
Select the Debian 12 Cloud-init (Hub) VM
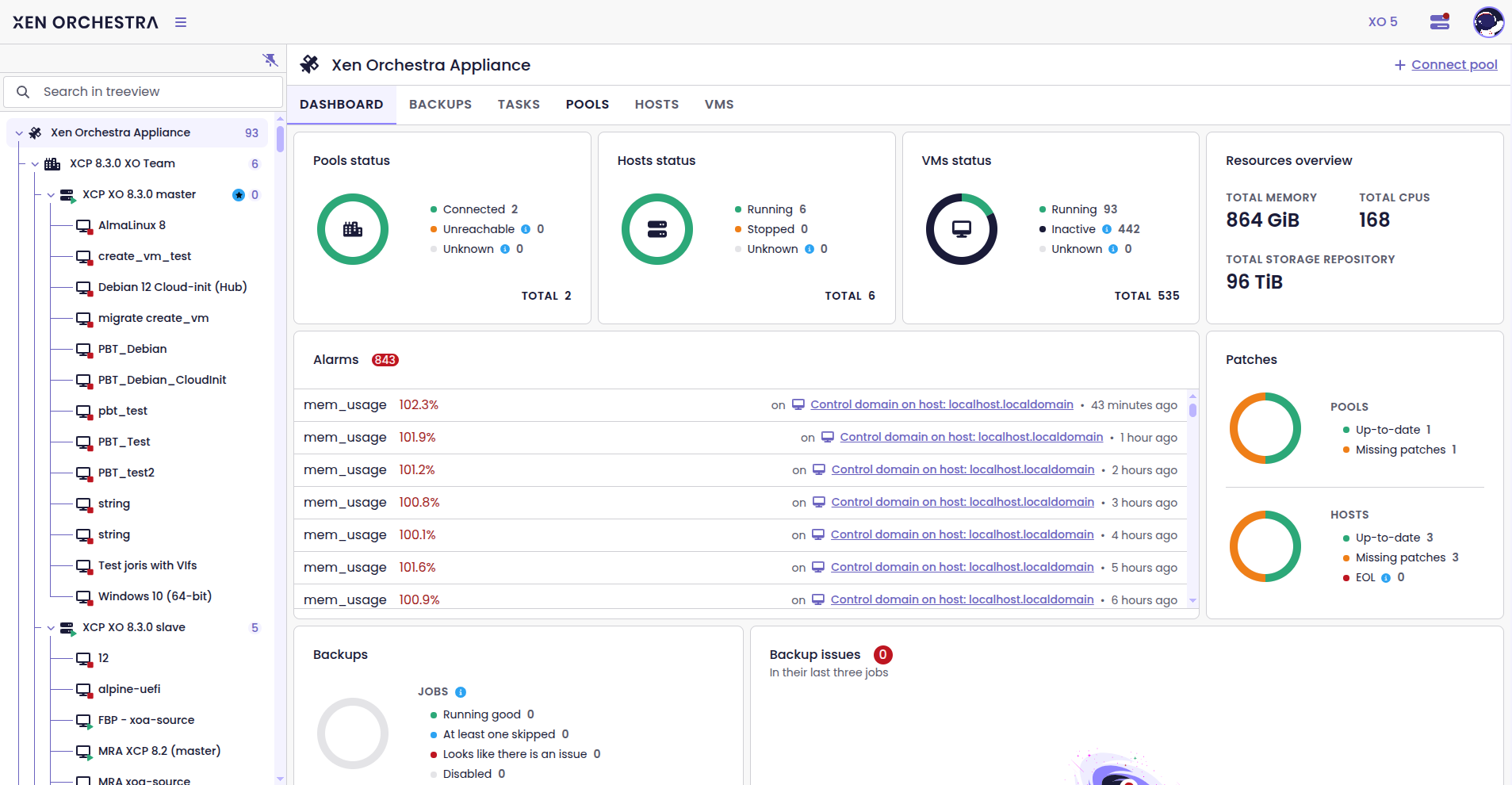coord(172,287)
